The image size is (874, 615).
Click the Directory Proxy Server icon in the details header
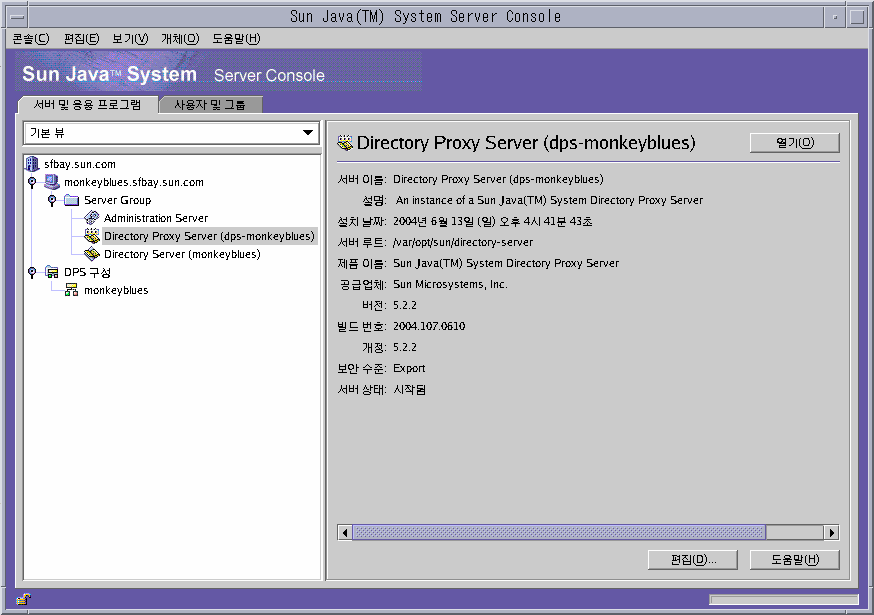point(343,142)
